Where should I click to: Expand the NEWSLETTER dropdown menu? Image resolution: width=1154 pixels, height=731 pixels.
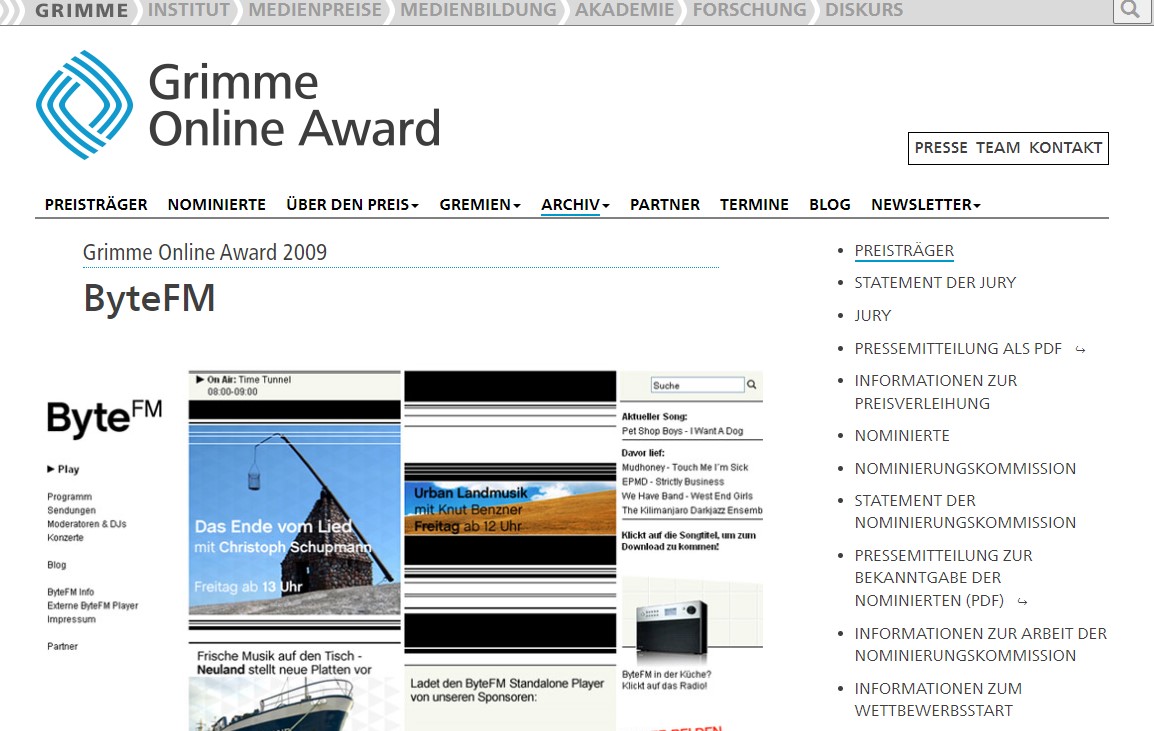(x=925, y=205)
